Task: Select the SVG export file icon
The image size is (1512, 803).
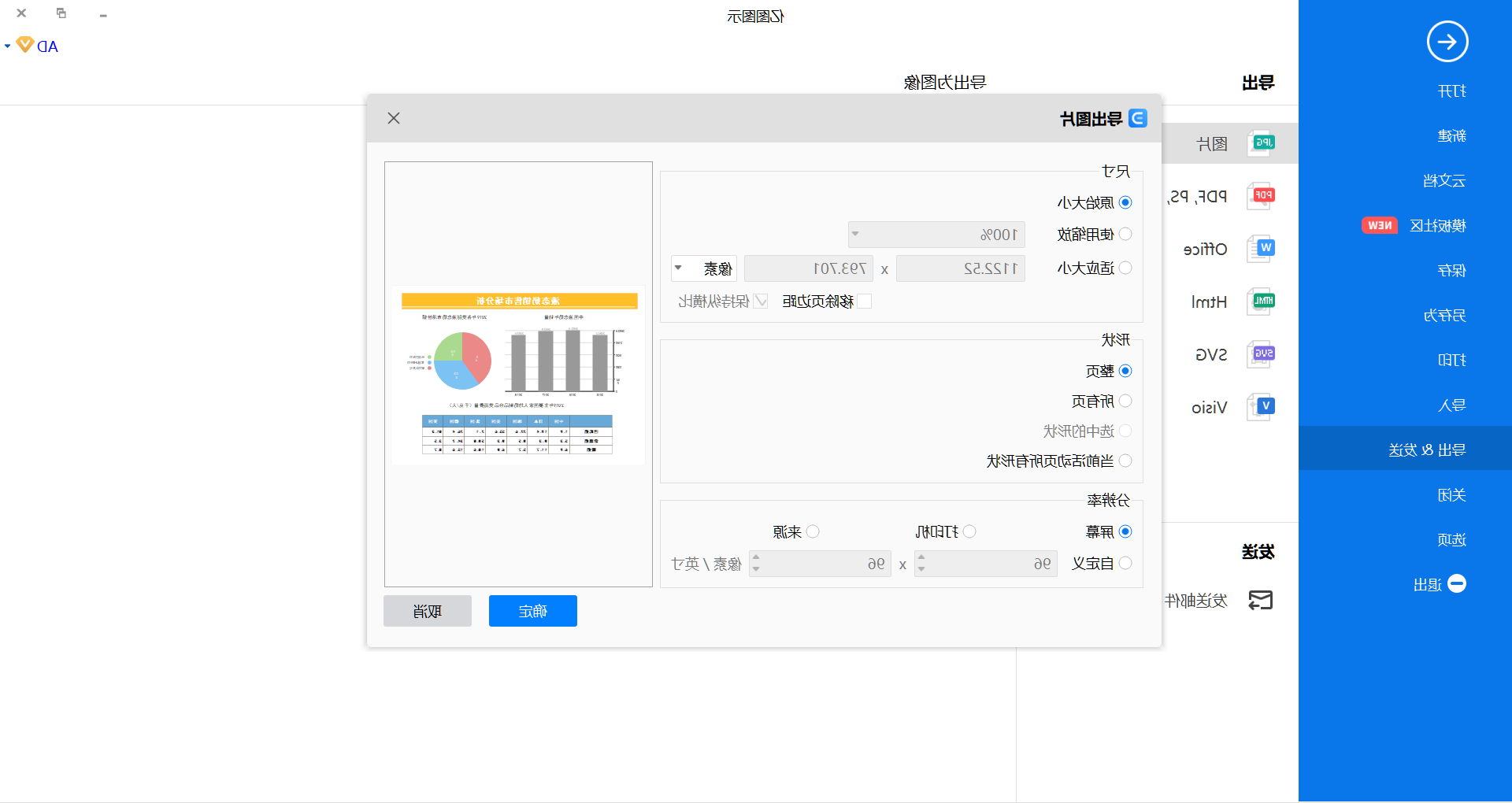Action: pos(1262,353)
